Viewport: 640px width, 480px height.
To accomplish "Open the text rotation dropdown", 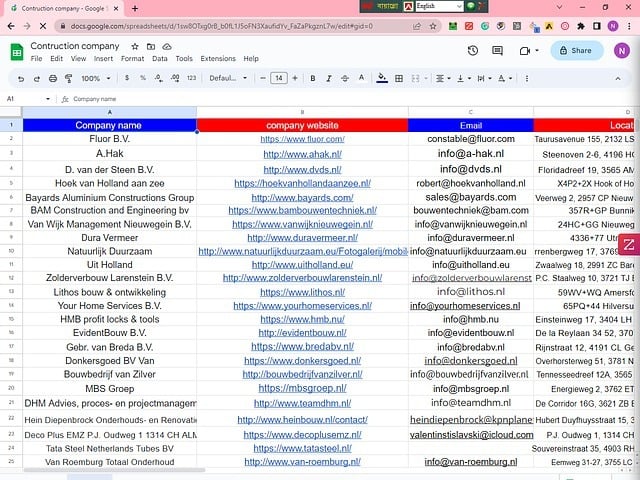I will [505, 78].
